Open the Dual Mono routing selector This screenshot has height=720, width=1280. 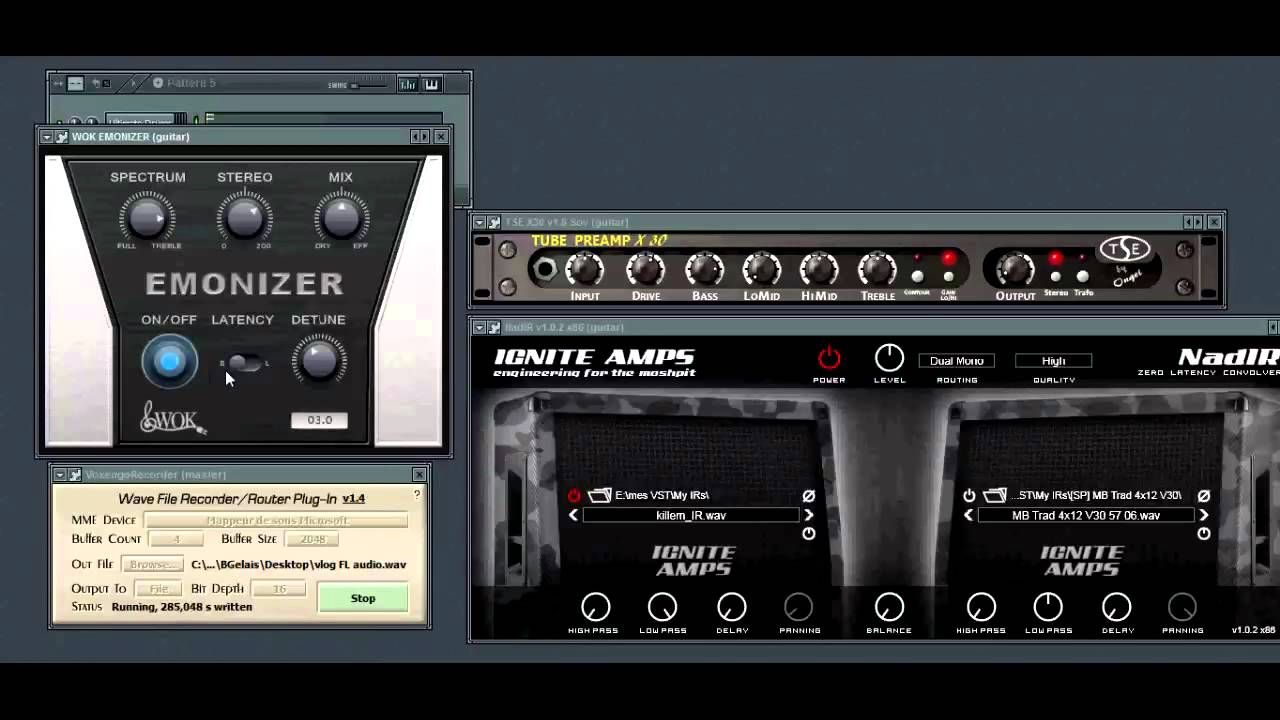click(x=957, y=361)
